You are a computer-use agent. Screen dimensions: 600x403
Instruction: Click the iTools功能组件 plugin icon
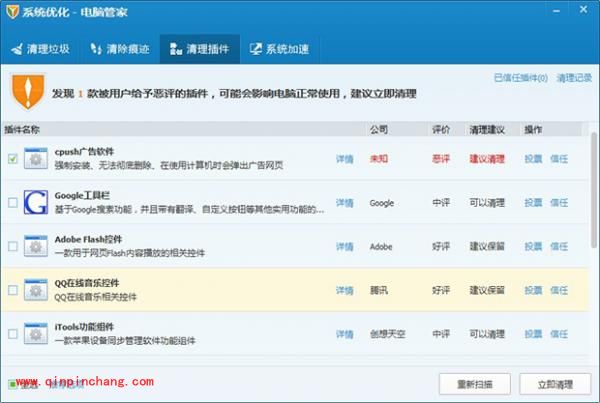(x=36, y=333)
